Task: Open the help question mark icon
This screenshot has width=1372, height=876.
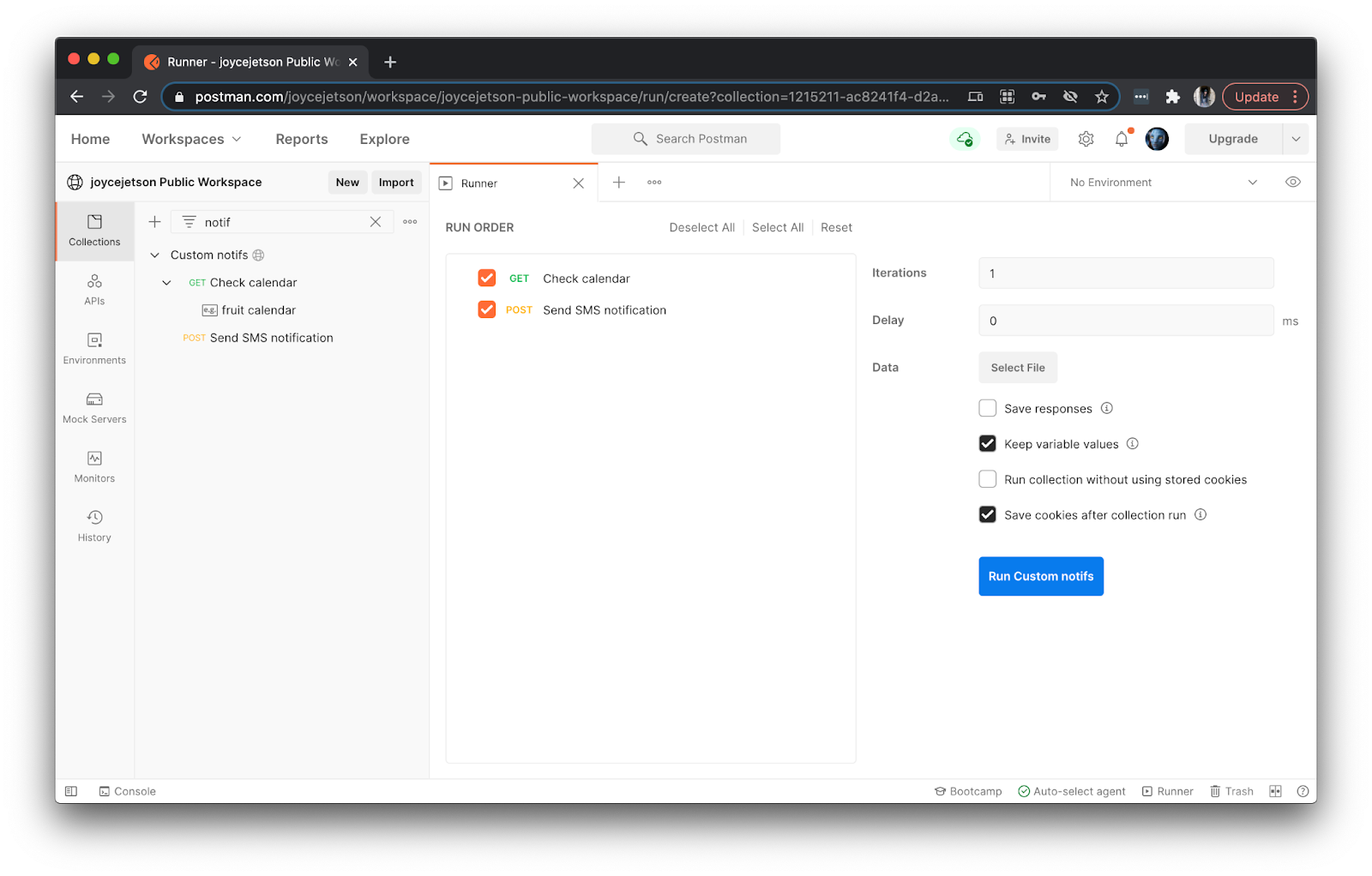Action: tap(1303, 791)
